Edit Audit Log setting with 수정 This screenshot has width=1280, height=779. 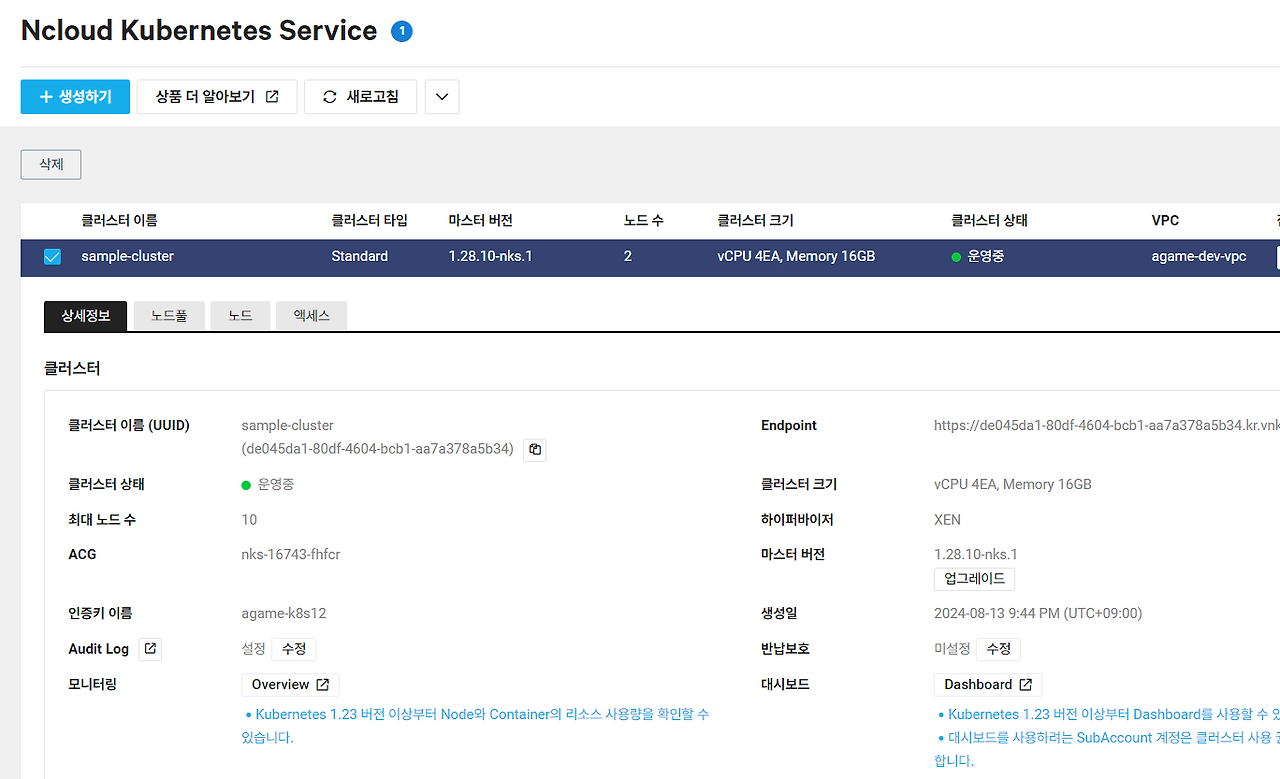coord(294,649)
